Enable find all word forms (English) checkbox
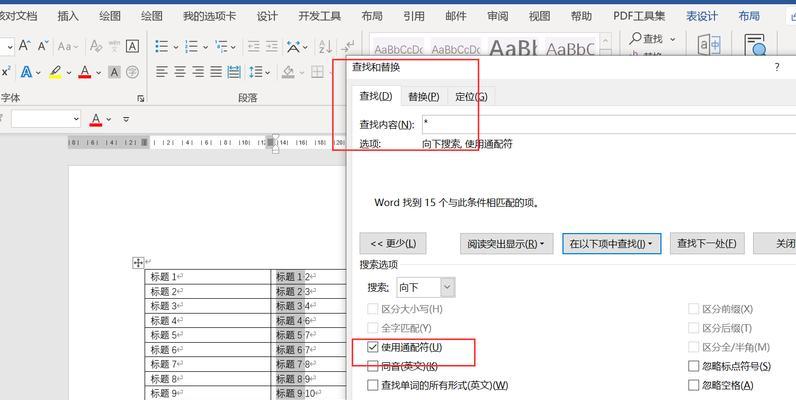The image size is (796, 400). [x=373, y=385]
